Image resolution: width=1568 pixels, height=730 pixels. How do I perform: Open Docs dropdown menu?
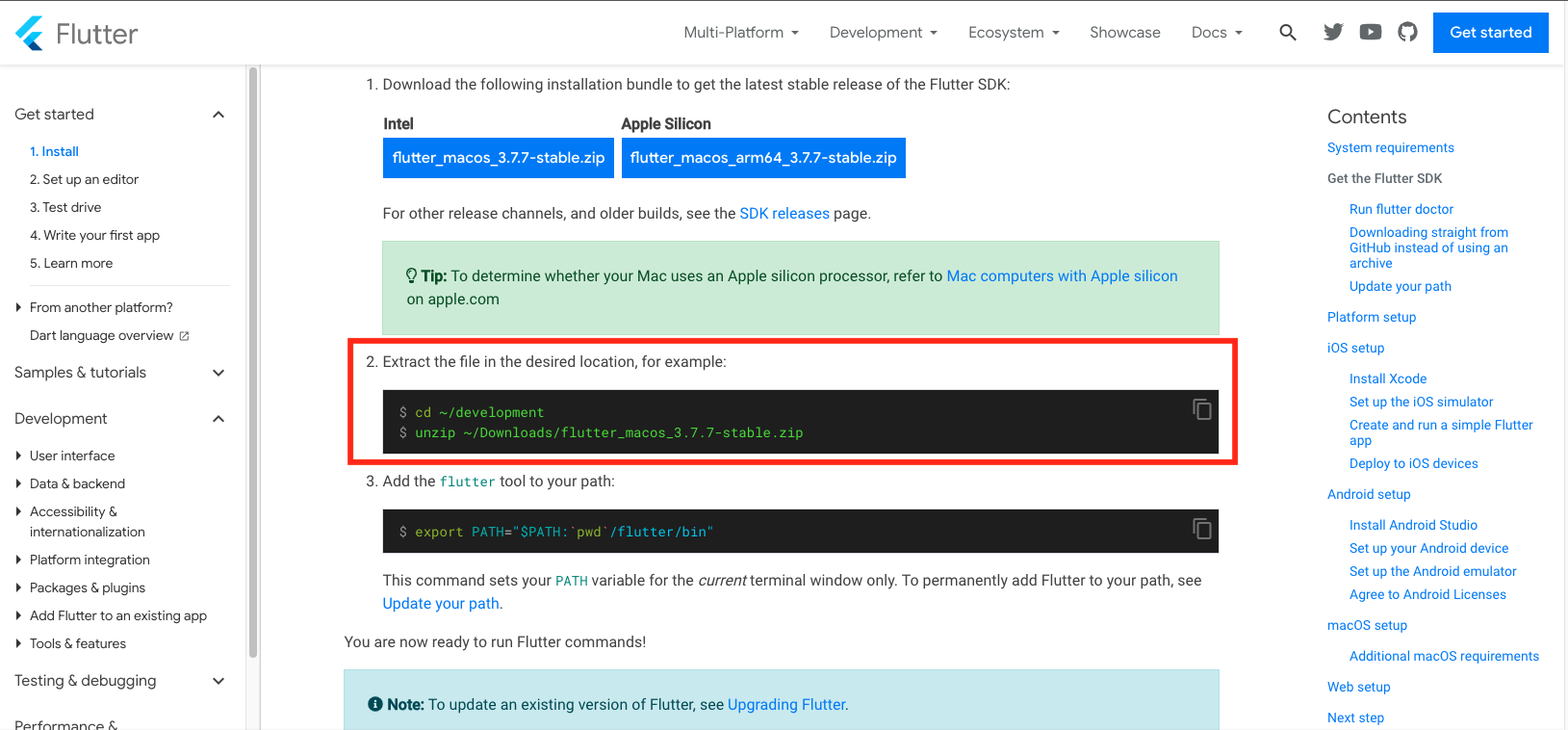click(x=1217, y=33)
